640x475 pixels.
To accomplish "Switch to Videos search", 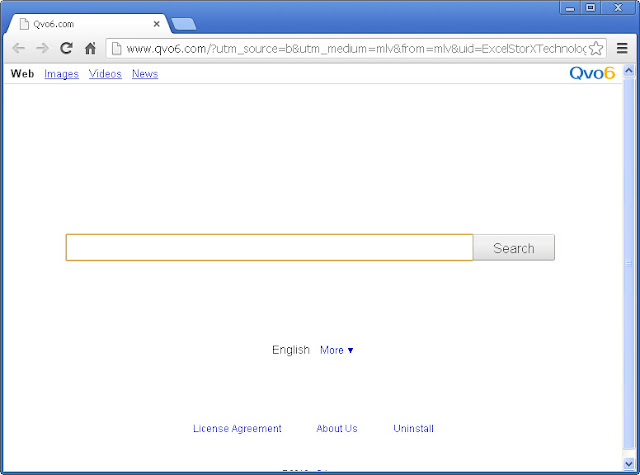I will pyautogui.click(x=105, y=74).
